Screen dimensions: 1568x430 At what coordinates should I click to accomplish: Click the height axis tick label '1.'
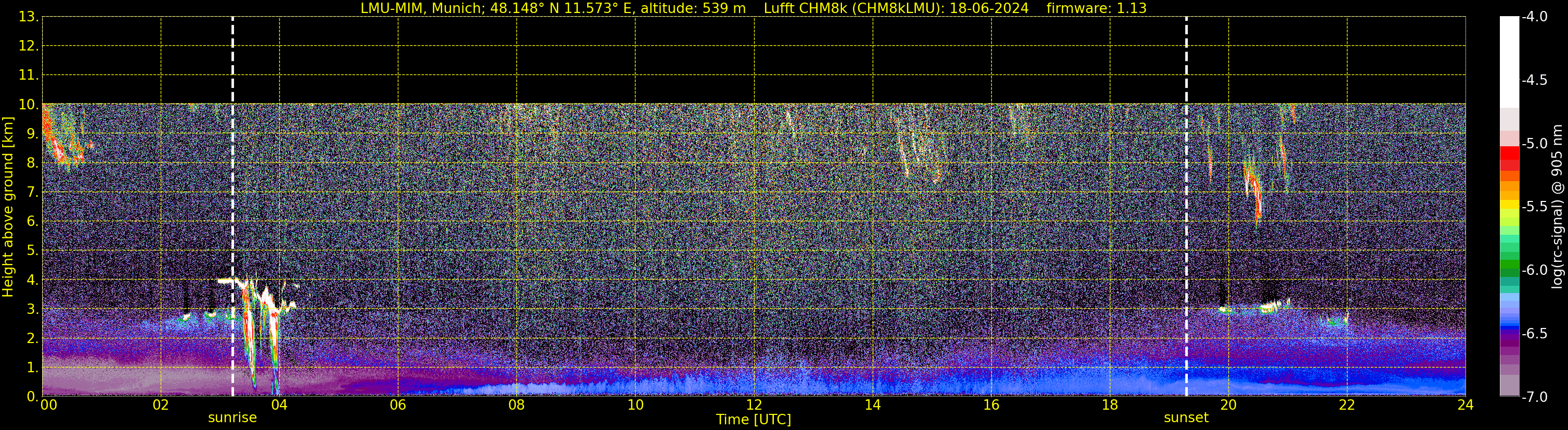[33, 368]
